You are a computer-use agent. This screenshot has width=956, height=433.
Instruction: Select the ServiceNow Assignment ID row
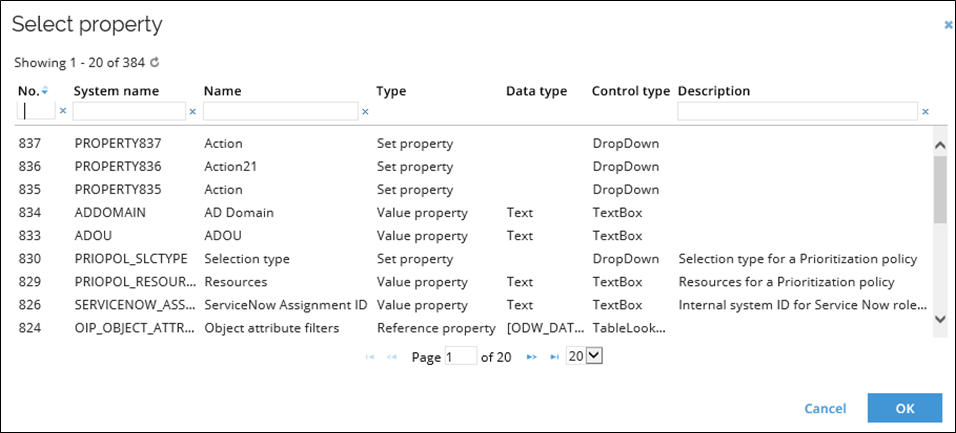pyautogui.click(x=475, y=305)
